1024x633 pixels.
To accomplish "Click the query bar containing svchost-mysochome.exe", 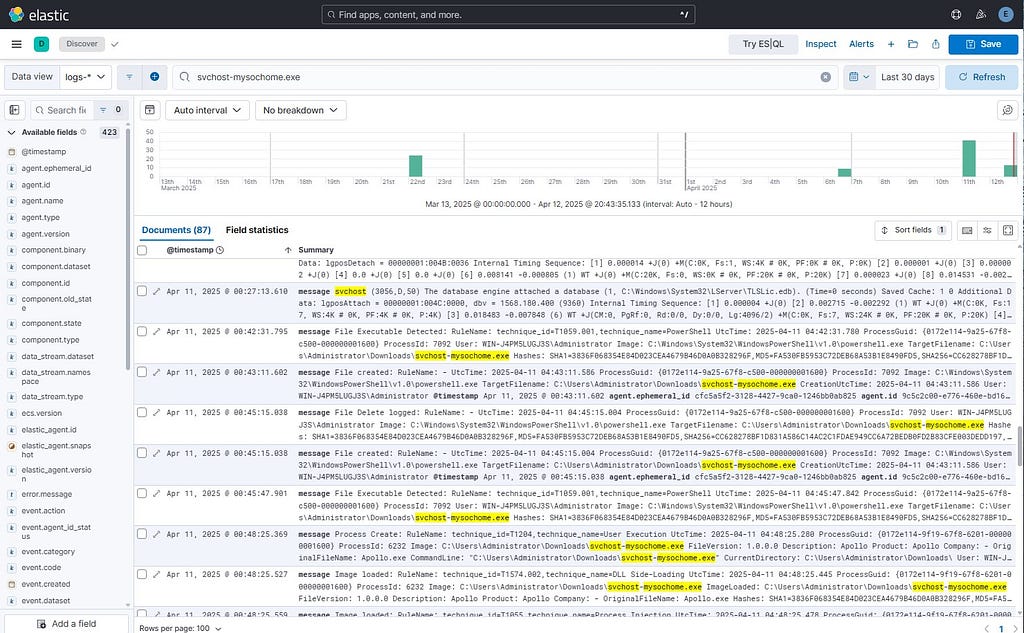I will click(x=505, y=77).
